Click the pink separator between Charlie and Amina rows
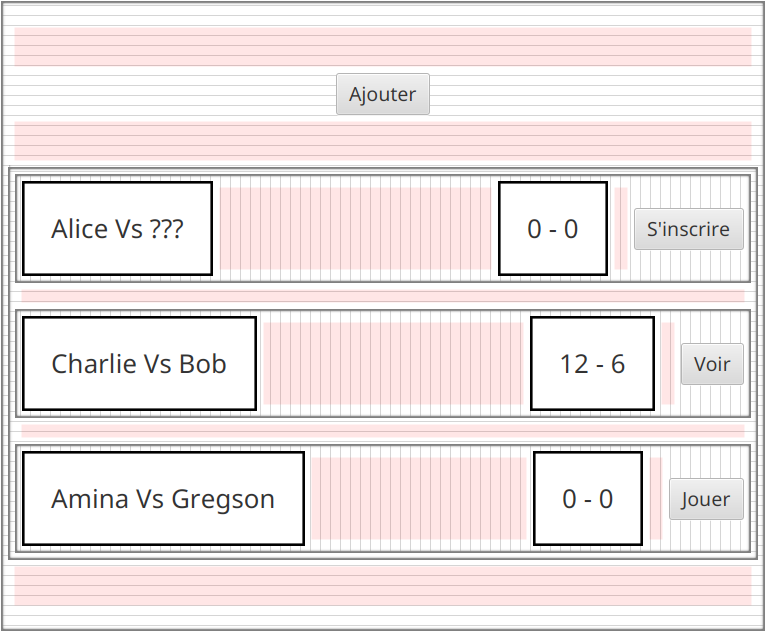 coord(383,431)
